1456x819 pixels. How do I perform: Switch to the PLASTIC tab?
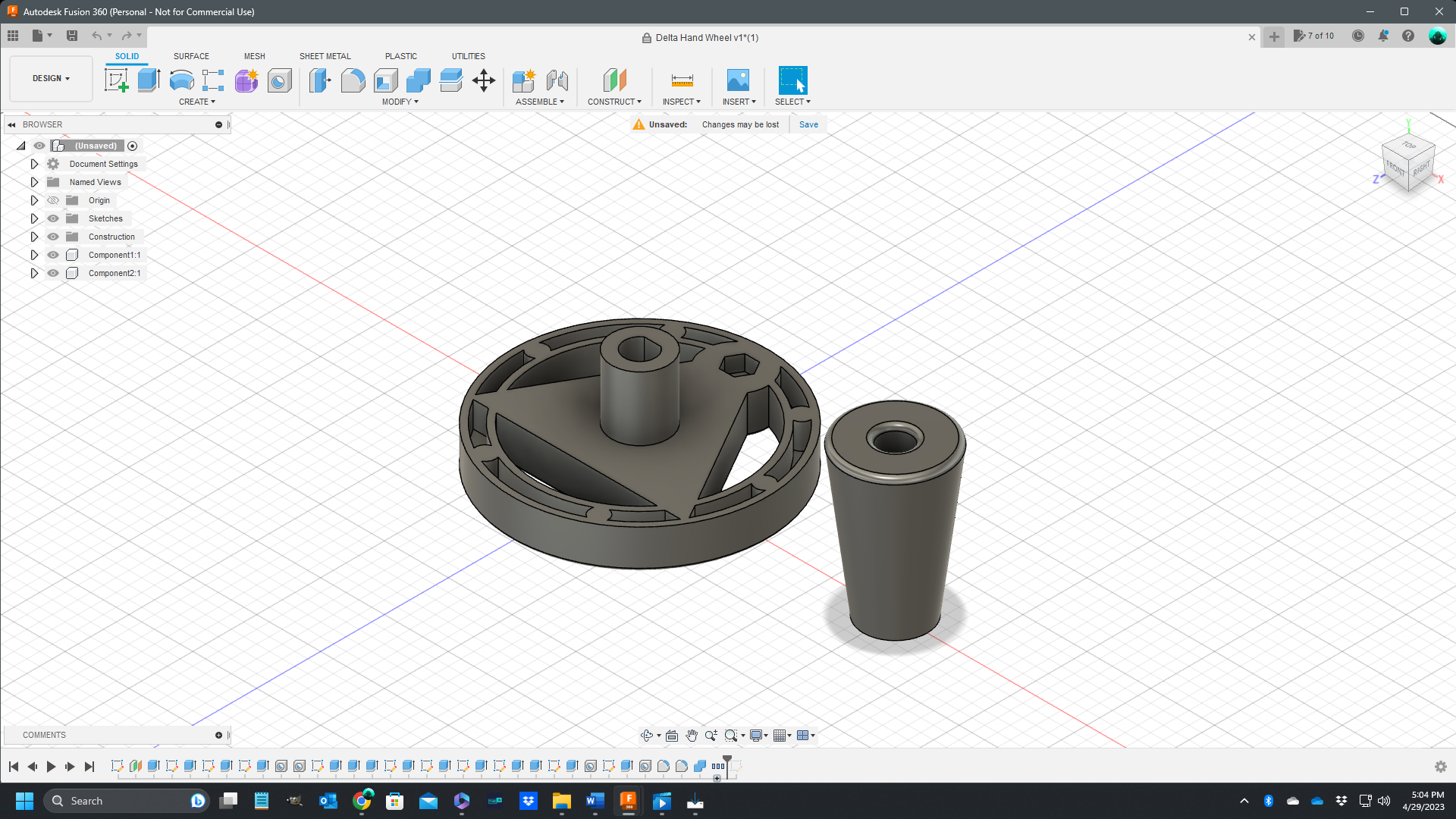point(400,56)
